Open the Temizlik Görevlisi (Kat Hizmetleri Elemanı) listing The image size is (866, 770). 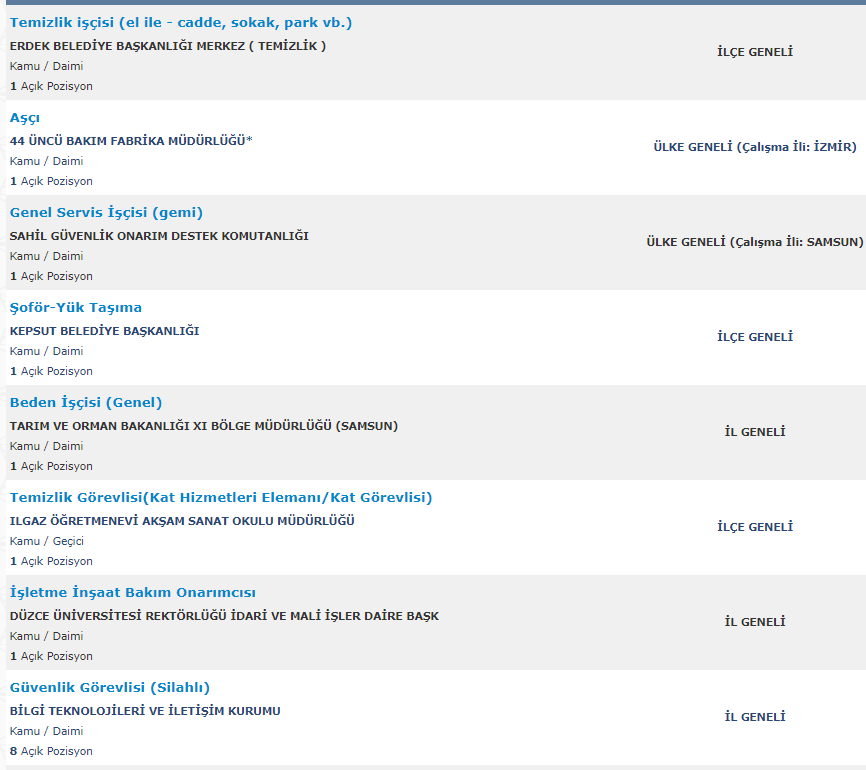click(x=220, y=498)
